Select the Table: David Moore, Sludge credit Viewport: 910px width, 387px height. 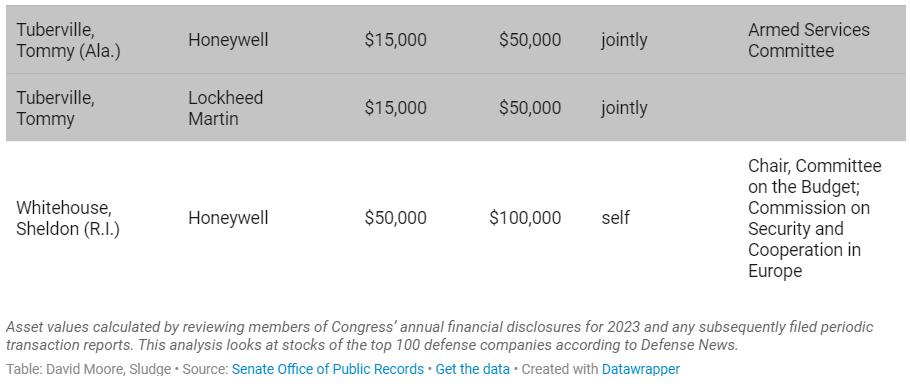tap(88, 369)
